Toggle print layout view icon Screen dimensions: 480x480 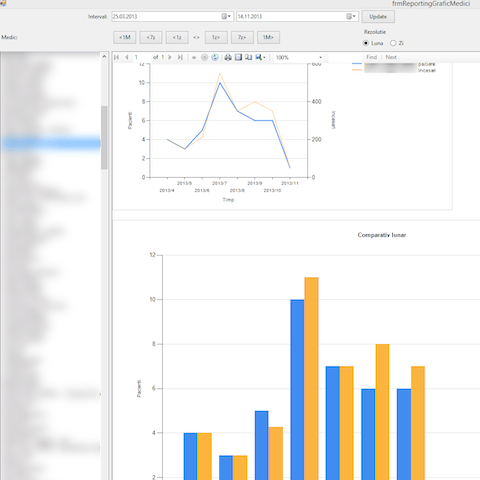(x=238, y=57)
